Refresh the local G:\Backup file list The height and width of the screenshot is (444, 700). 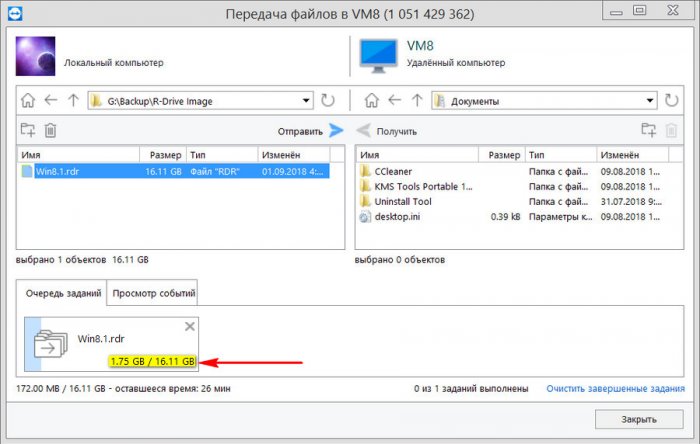coord(328,100)
